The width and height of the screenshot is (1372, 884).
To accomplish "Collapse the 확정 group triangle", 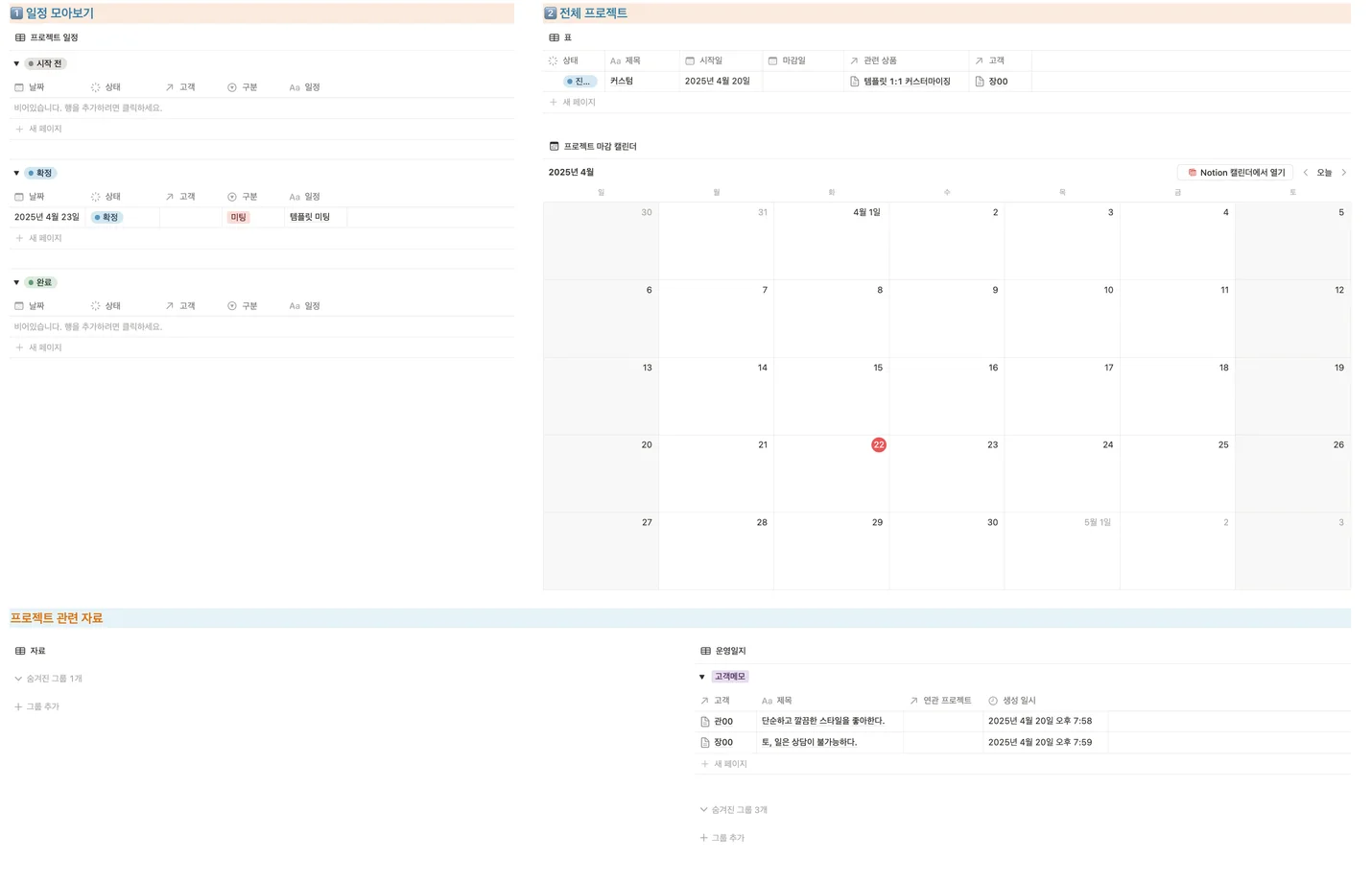I will coord(16,173).
